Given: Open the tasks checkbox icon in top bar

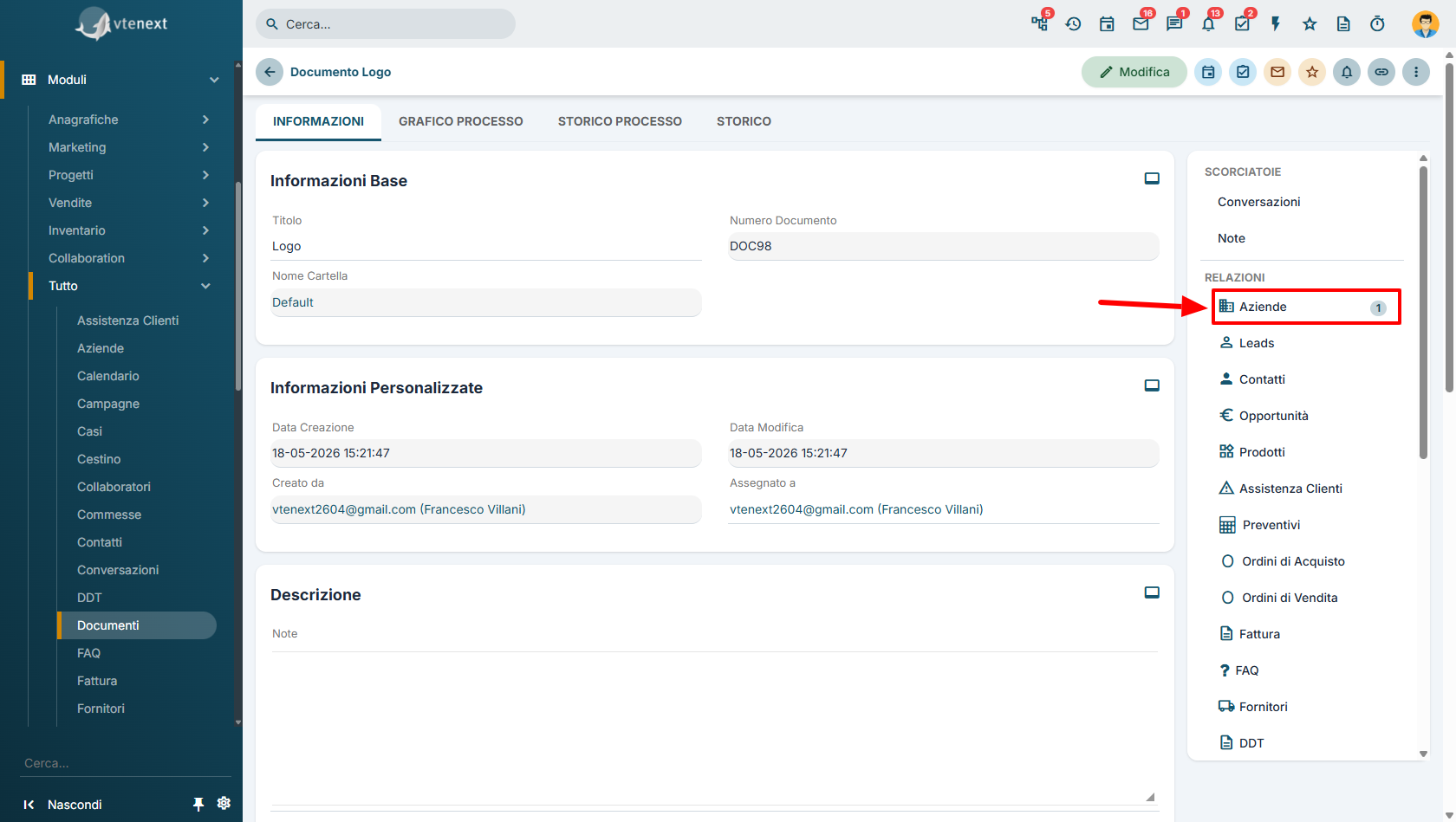Looking at the screenshot, I should [x=1242, y=23].
